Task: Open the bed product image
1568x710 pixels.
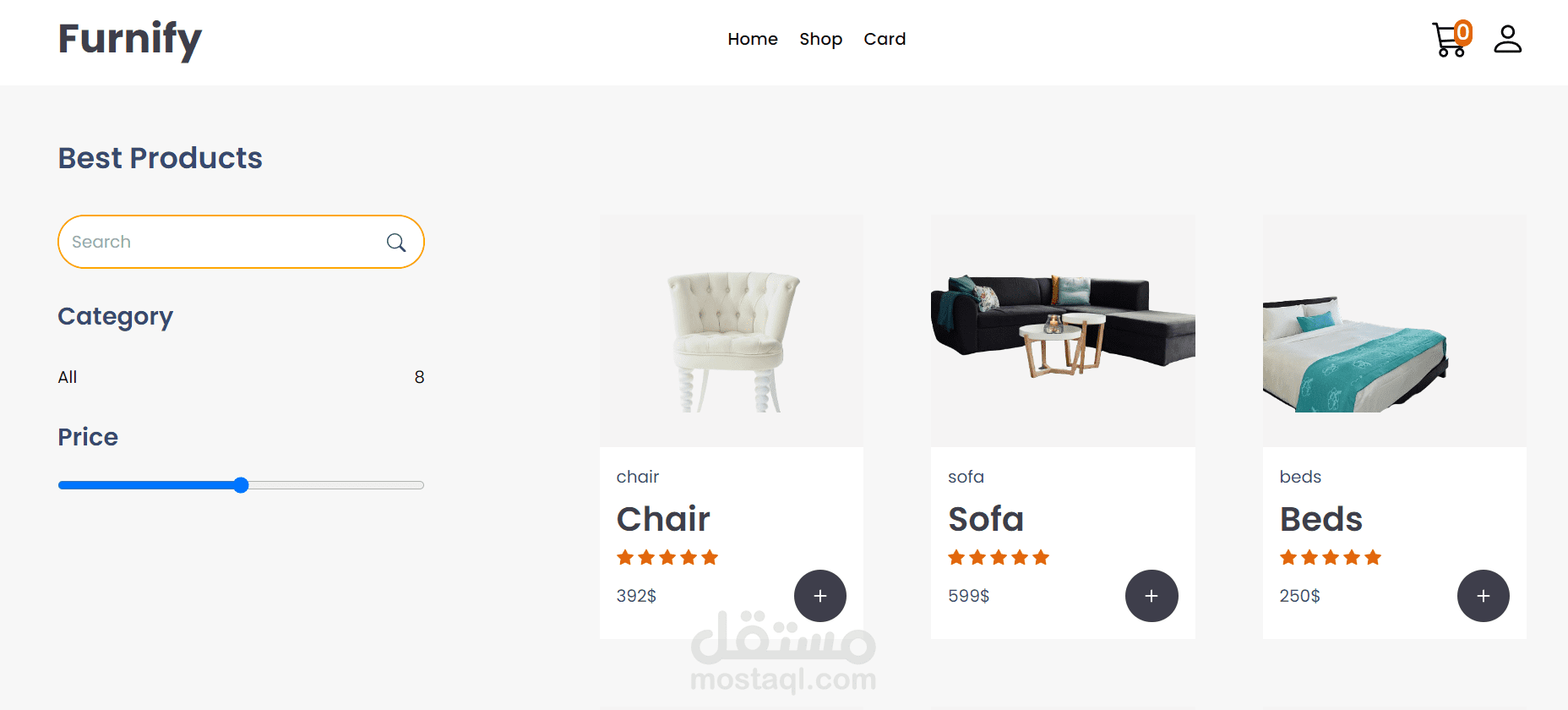Action: point(1395,330)
